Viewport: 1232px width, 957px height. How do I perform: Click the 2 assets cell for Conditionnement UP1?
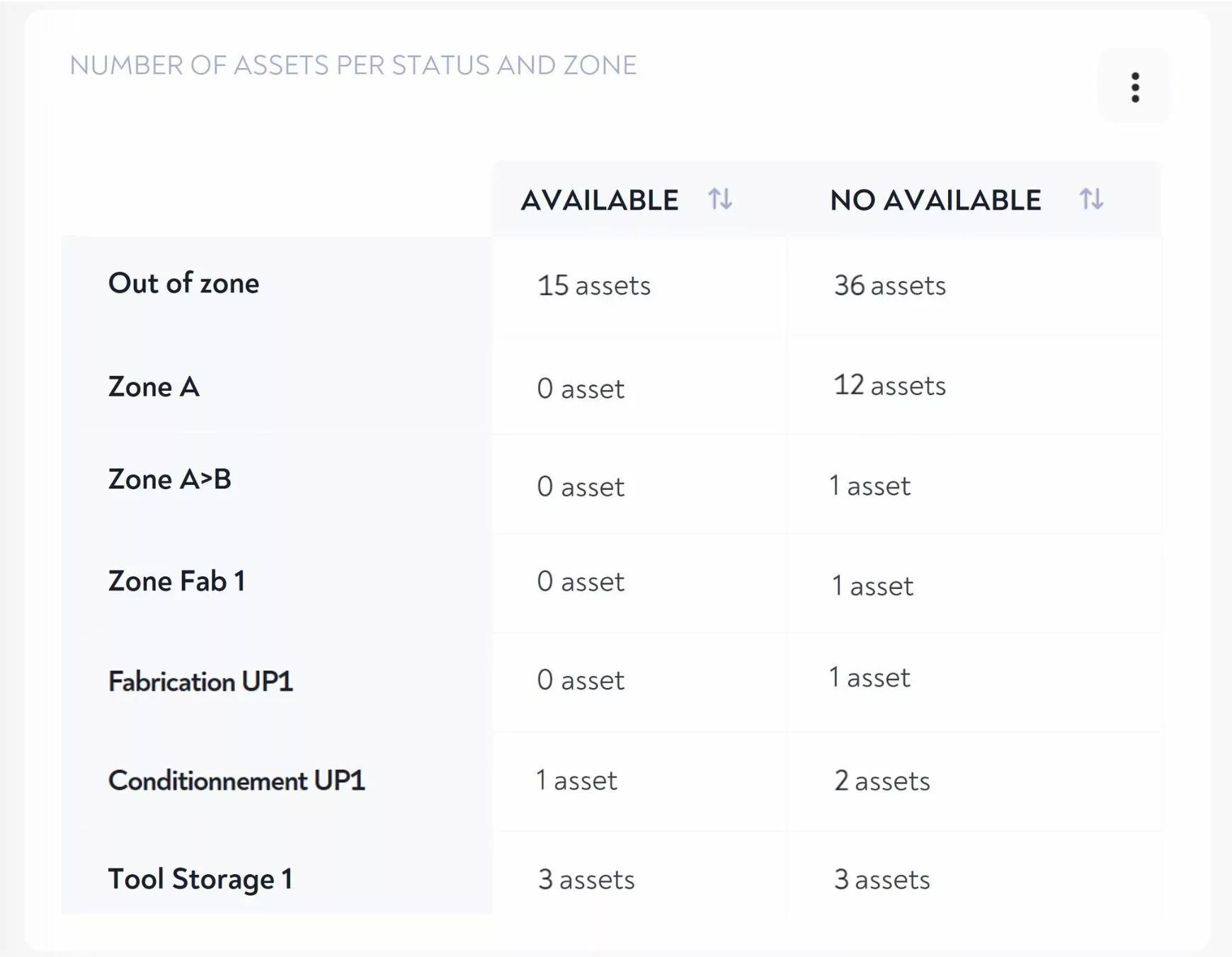tap(882, 781)
